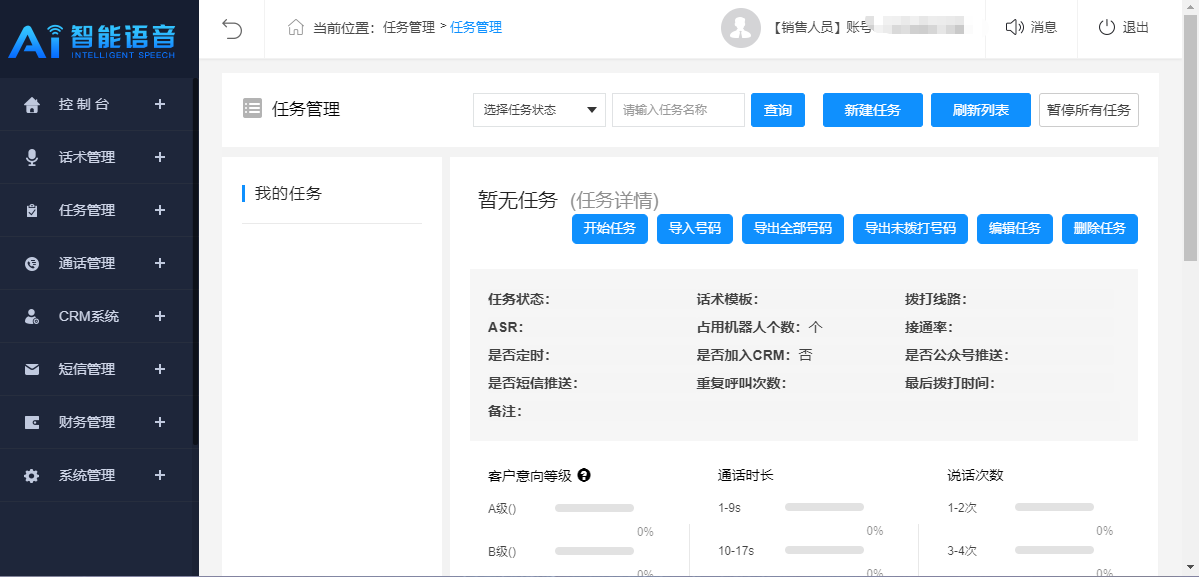Click the help question mark beside 客户意向等级
Image resolution: width=1199 pixels, height=577 pixels.
(x=584, y=475)
